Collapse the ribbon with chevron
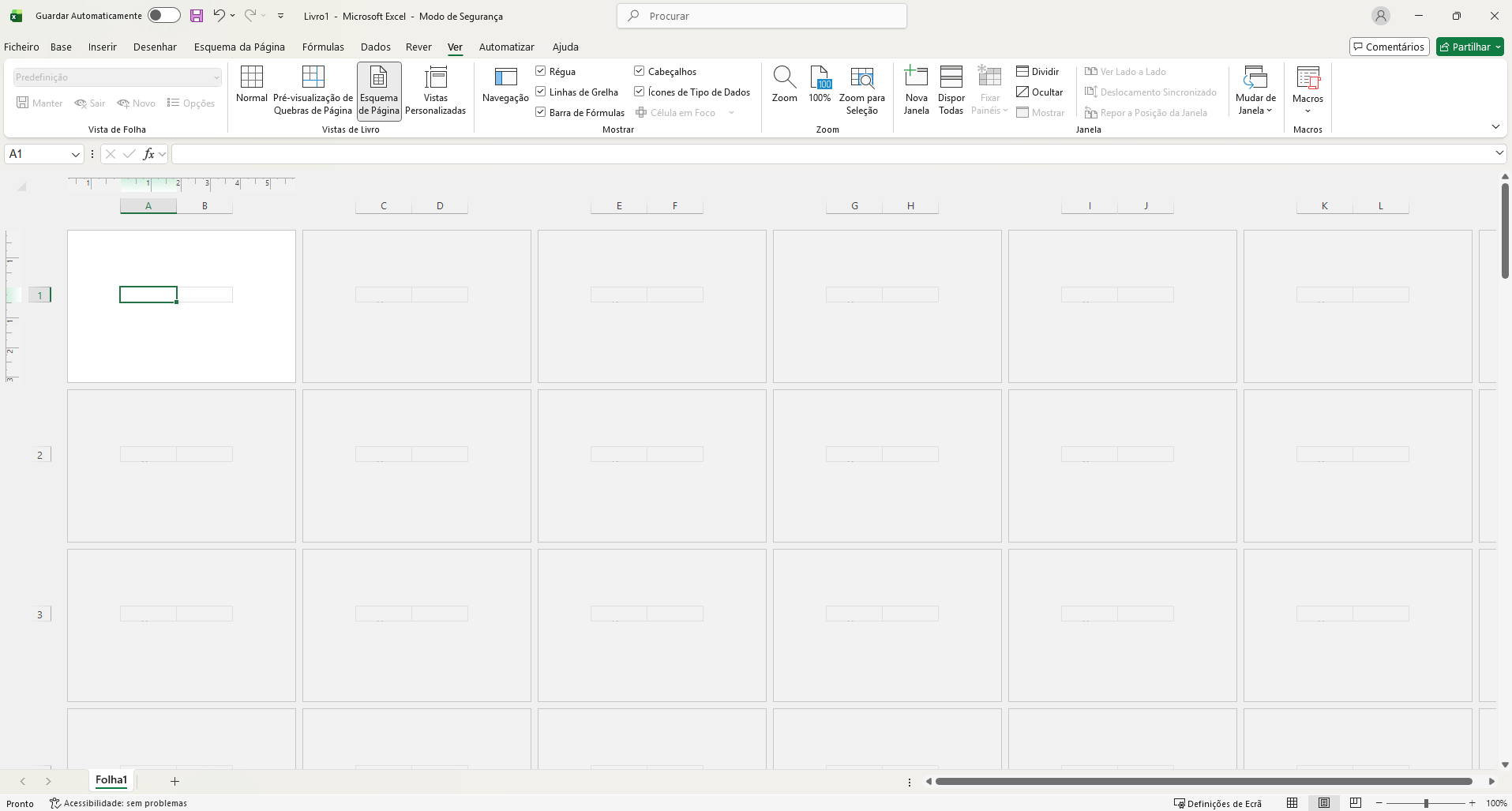Screen dimensions: 1512x811 pyautogui.click(x=1495, y=127)
